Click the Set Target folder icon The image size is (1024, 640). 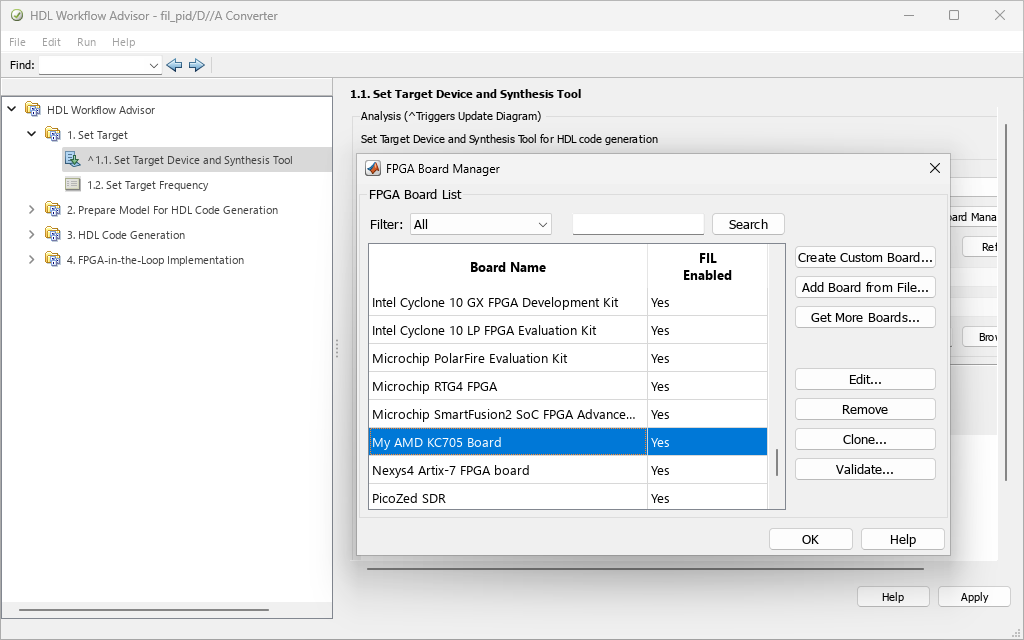click(x=53, y=135)
